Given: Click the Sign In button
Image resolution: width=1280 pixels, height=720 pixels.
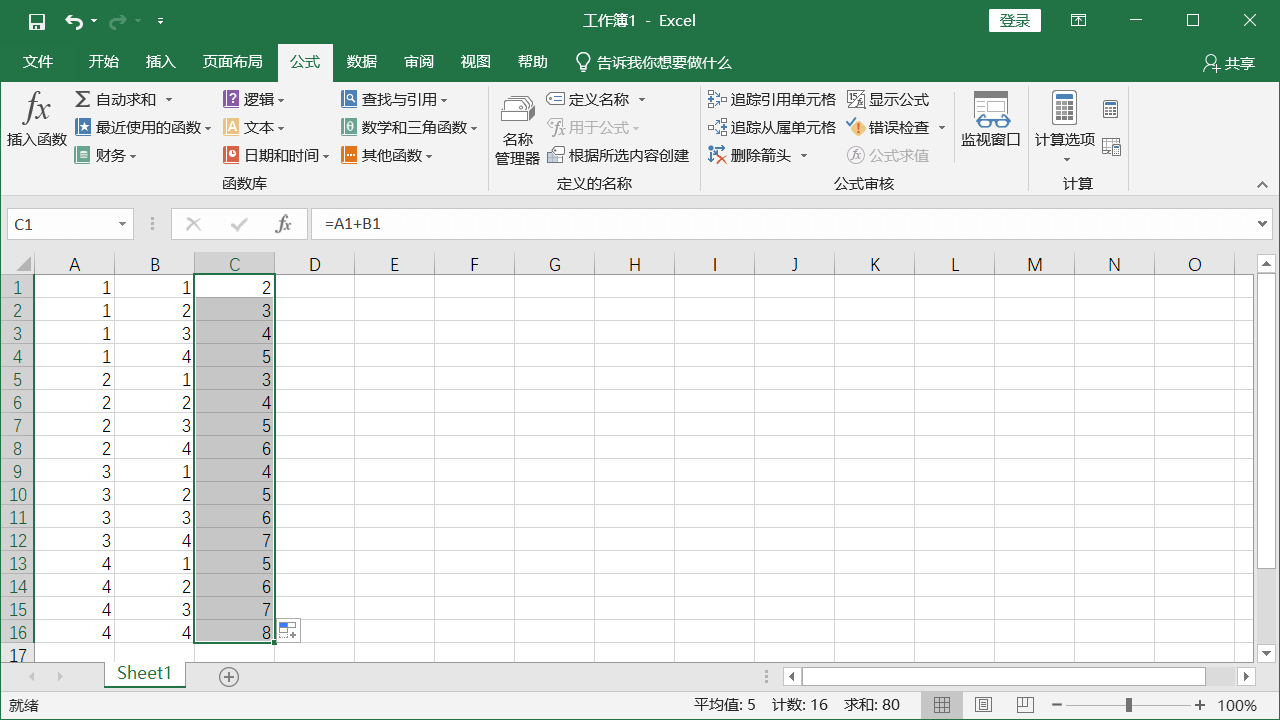Looking at the screenshot, I should pyautogui.click(x=1014, y=21).
